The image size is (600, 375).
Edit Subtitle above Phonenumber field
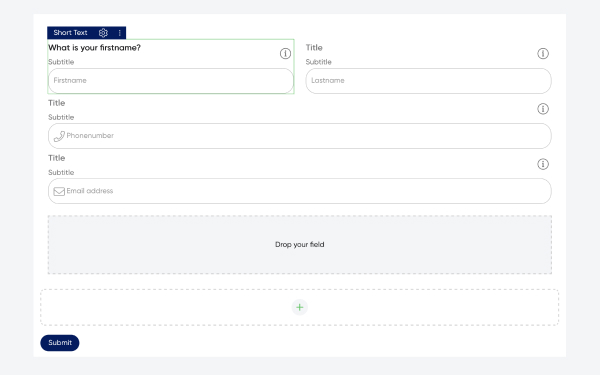tap(61, 117)
